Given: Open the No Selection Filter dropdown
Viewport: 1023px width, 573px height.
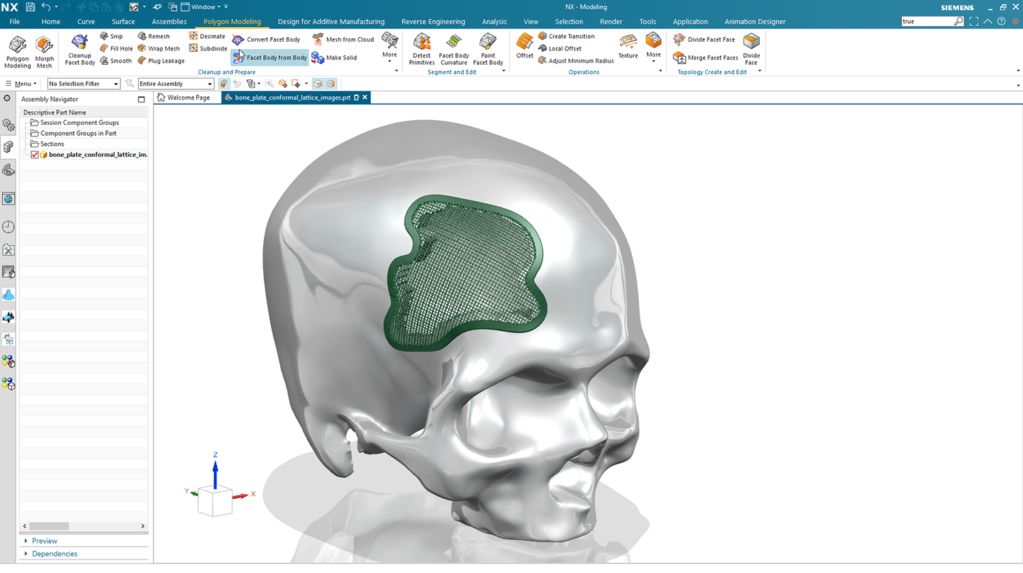Looking at the screenshot, I should click(84, 84).
